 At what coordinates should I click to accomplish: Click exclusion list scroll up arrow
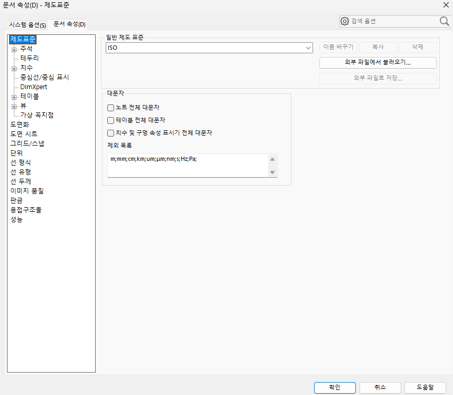pyautogui.click(x=272, y=159)
